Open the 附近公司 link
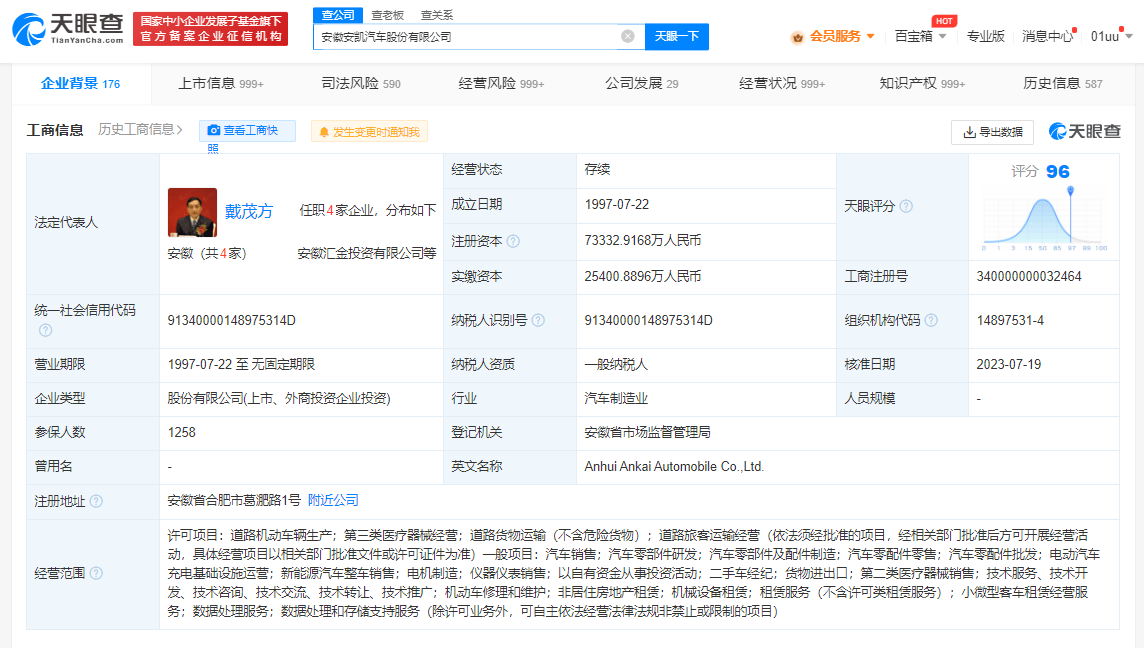The width and height of the screenshot is (1144, 648). (x=333, y=500)
